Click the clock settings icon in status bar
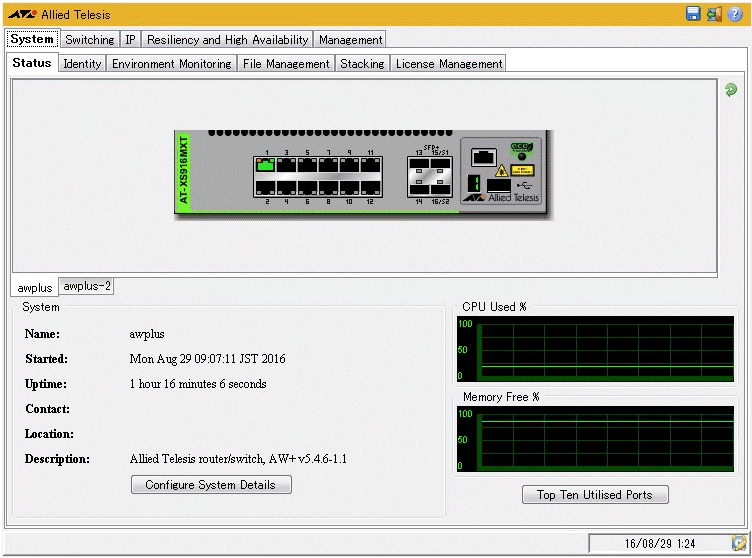This screenshot has height=558, width=752. coord(739,542)
